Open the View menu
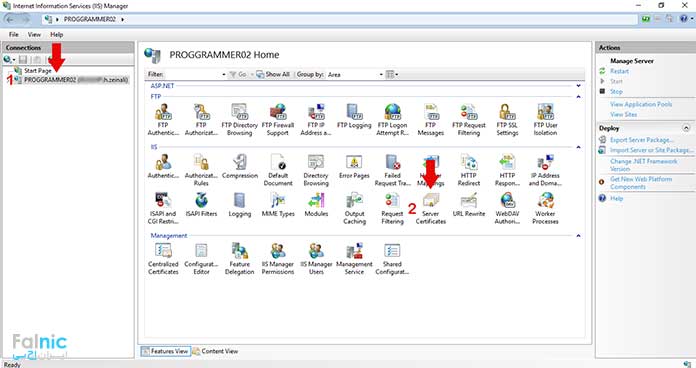696x368 pixels. click(x=34, y=34)
